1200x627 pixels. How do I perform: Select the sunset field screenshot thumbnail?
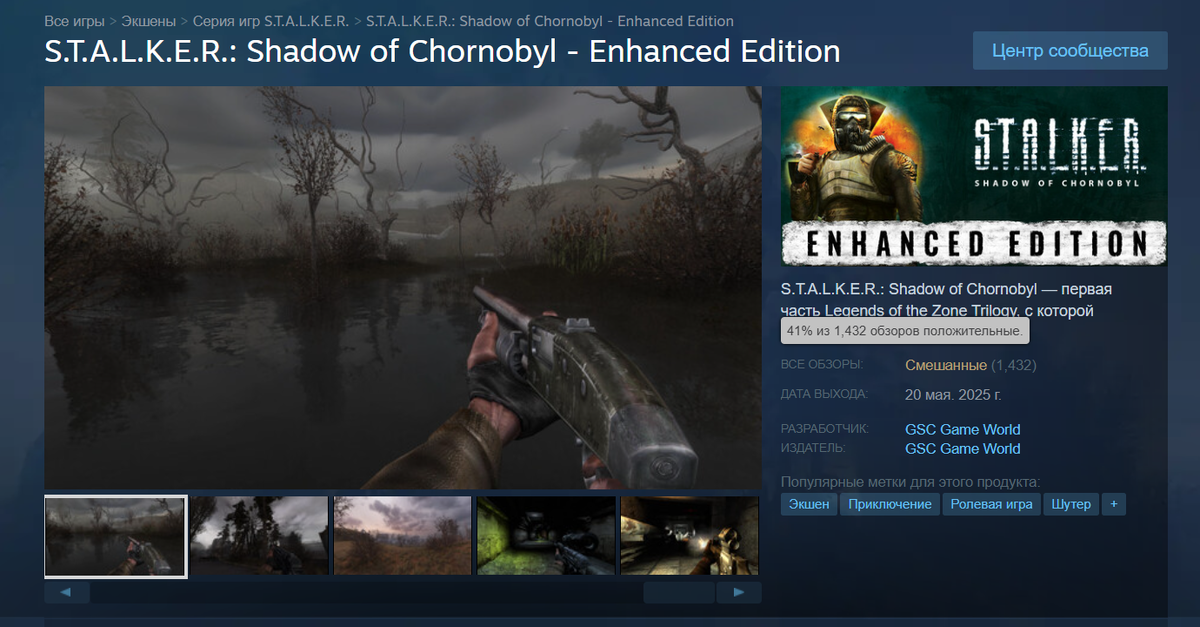[x=403, y=536]
